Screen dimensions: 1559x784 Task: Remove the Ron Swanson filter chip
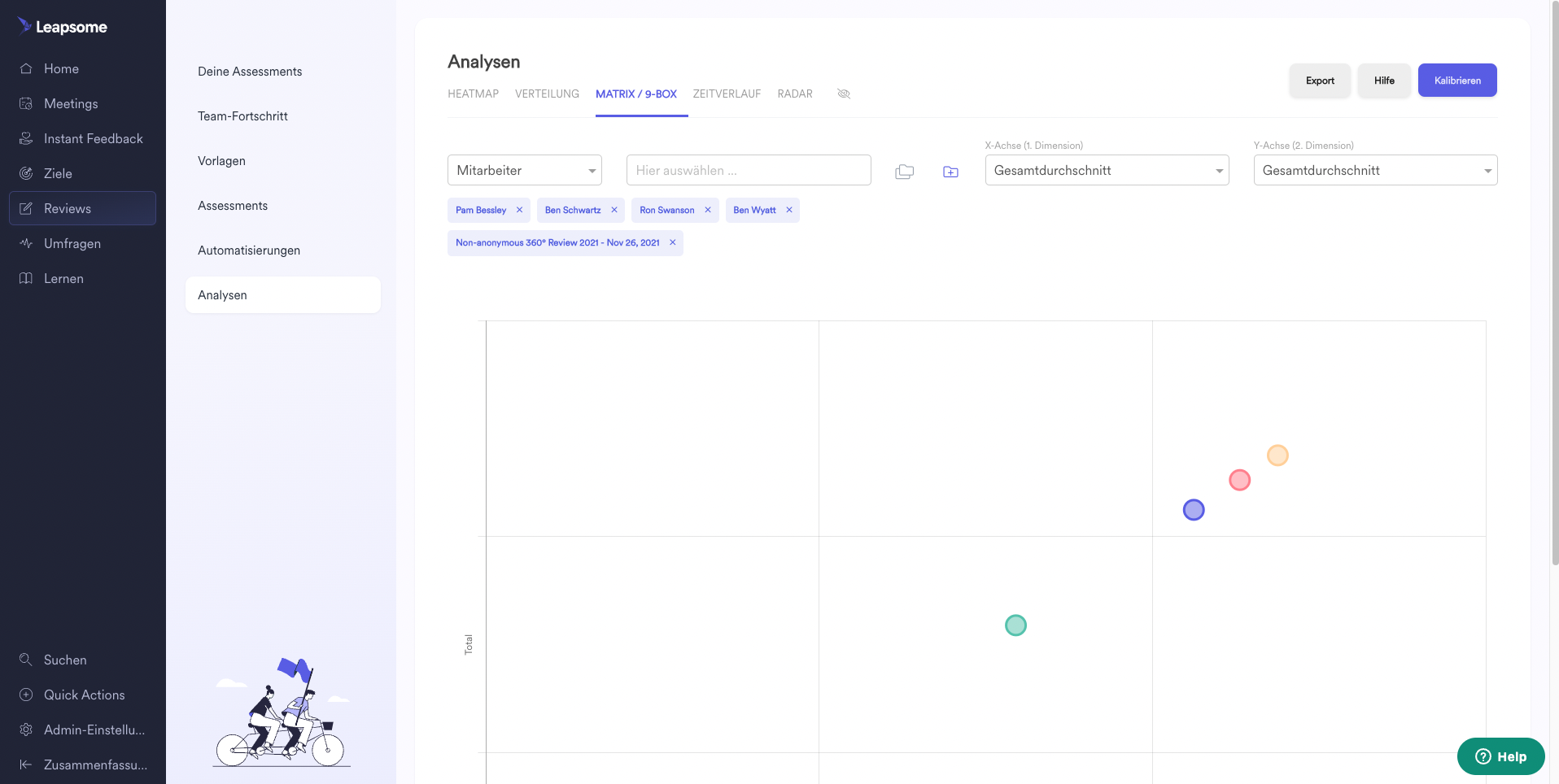(x=708, y=210)
